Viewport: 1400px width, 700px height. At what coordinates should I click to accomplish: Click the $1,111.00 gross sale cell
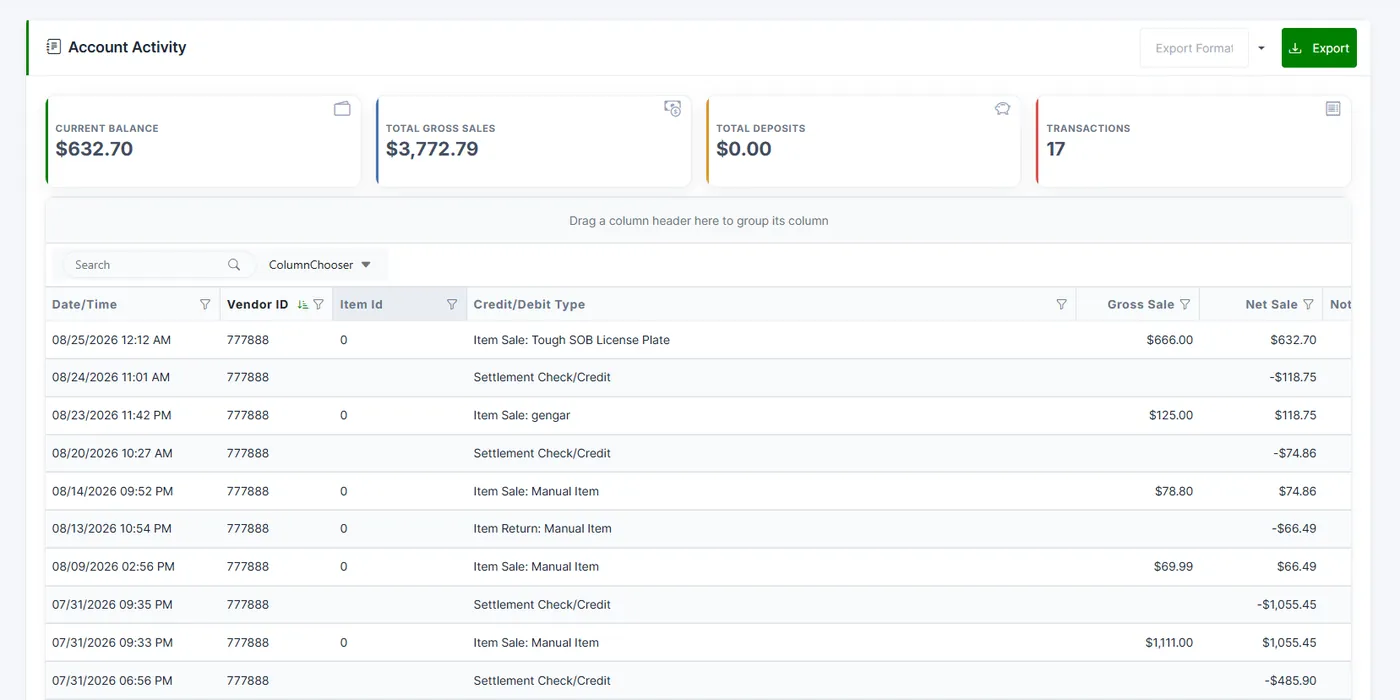(1138, 642)
